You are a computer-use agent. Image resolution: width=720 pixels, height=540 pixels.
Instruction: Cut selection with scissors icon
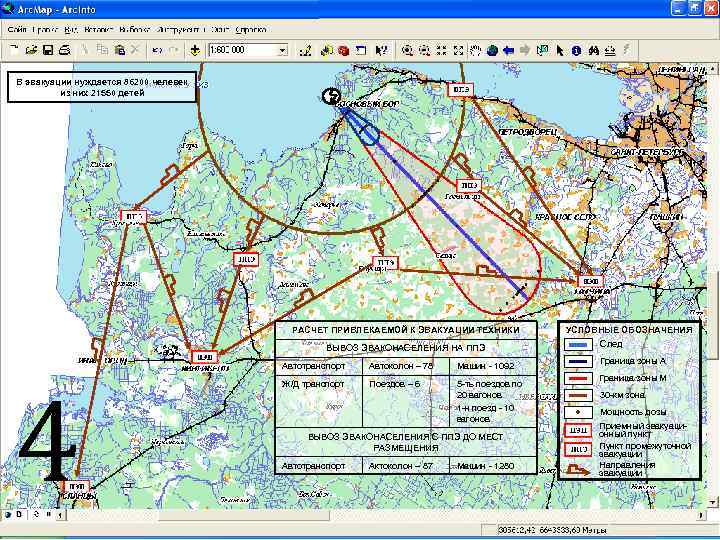(84, 50)
